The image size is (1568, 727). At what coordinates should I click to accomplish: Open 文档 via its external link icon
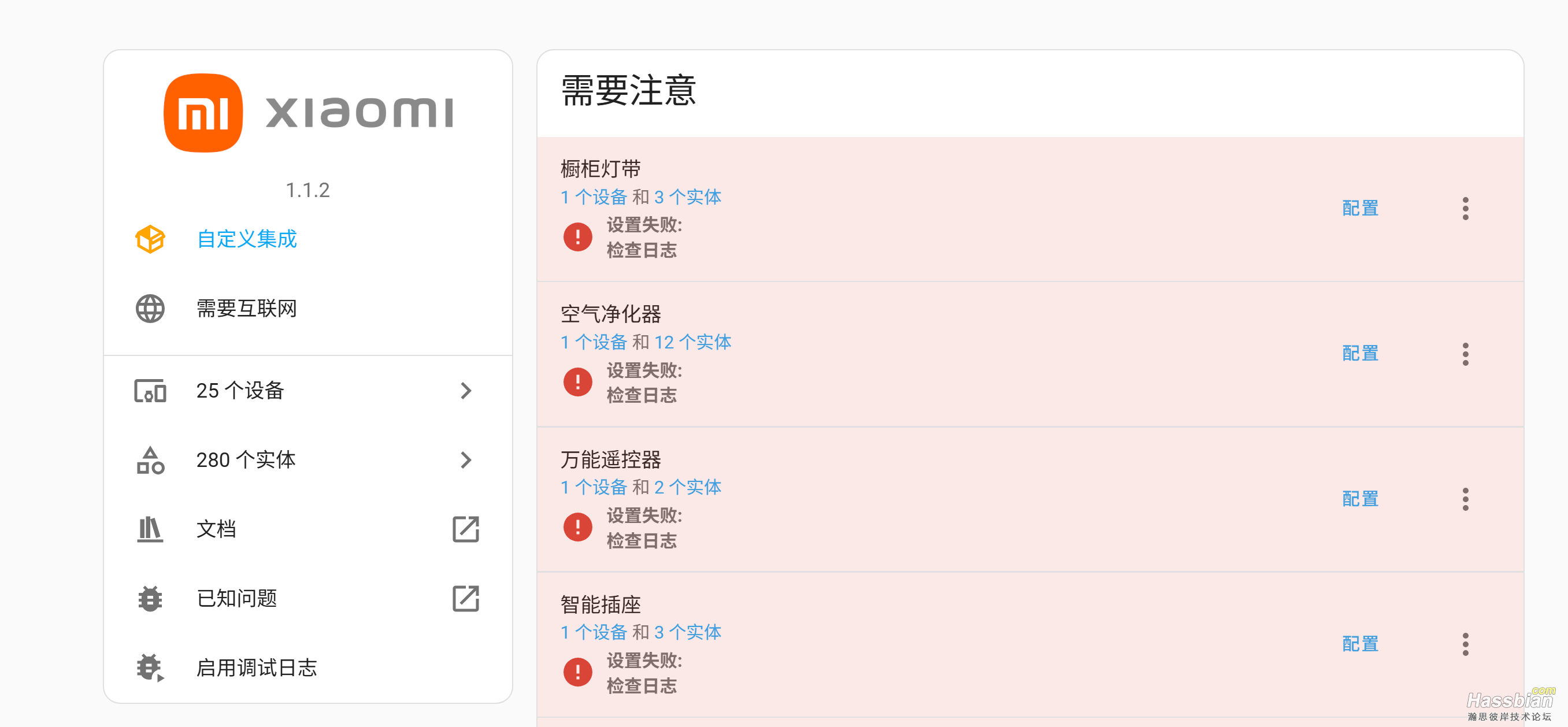(466, 530)
